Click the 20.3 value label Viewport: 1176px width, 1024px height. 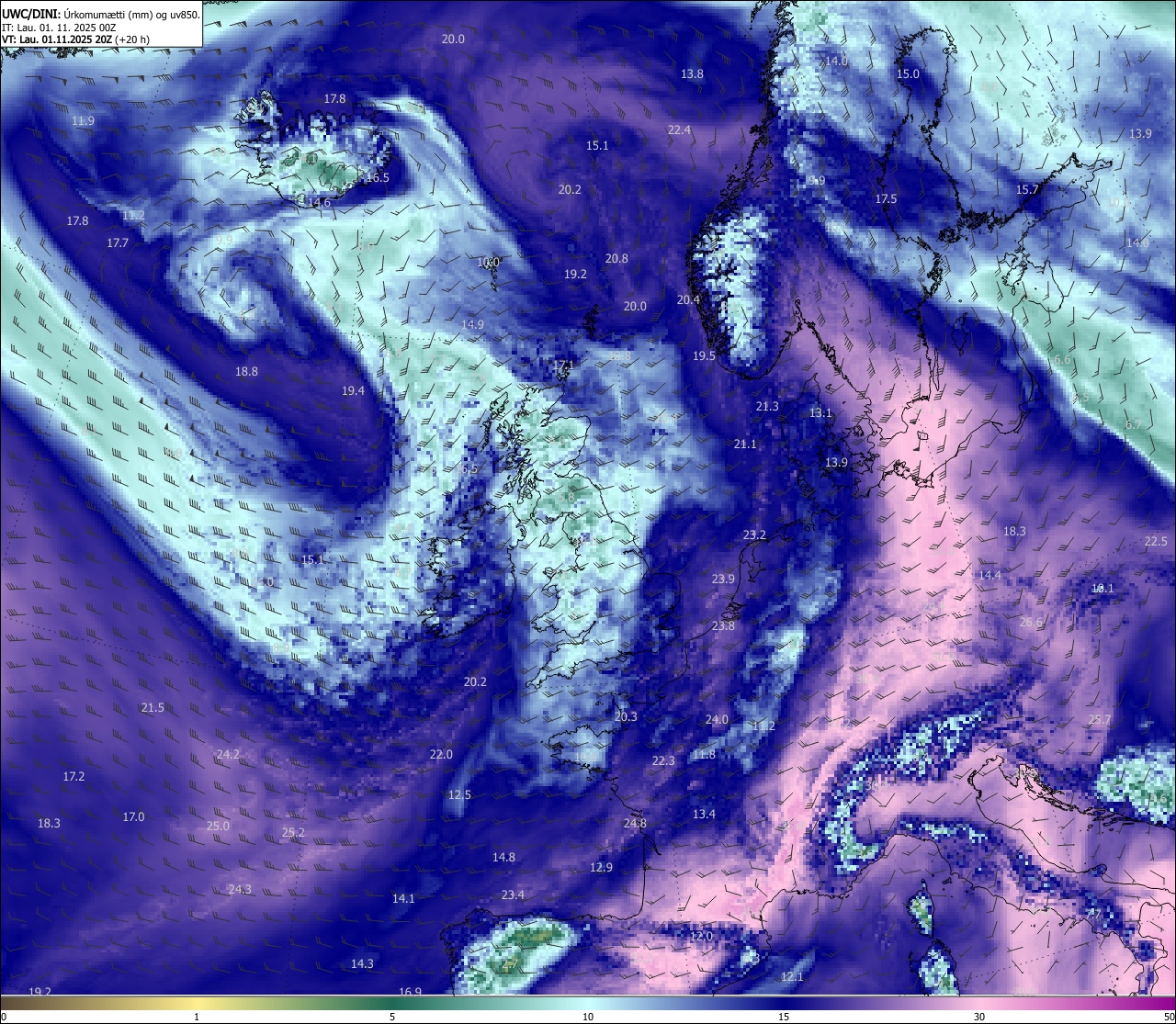click(x=626, y=716)
